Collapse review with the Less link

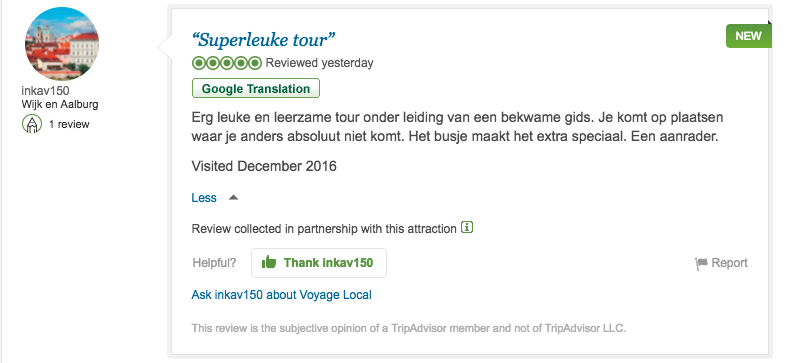pos(204,198)
